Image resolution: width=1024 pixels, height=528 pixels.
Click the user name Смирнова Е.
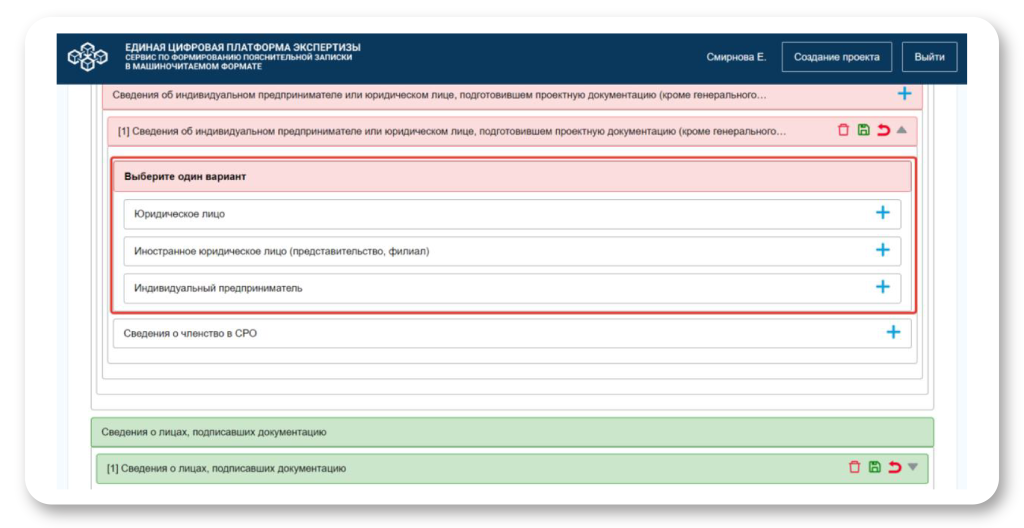click(736, 57)
